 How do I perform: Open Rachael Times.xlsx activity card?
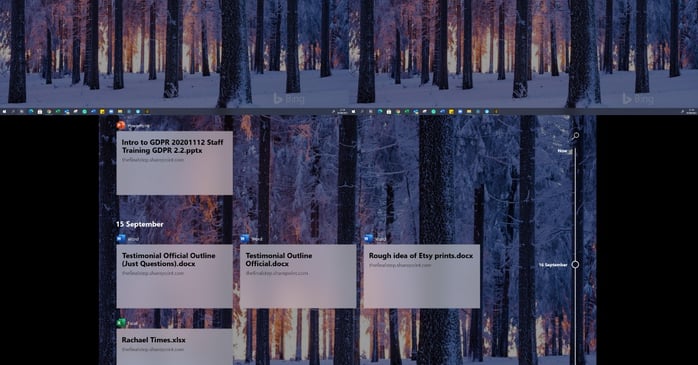[x=174, y=347]
